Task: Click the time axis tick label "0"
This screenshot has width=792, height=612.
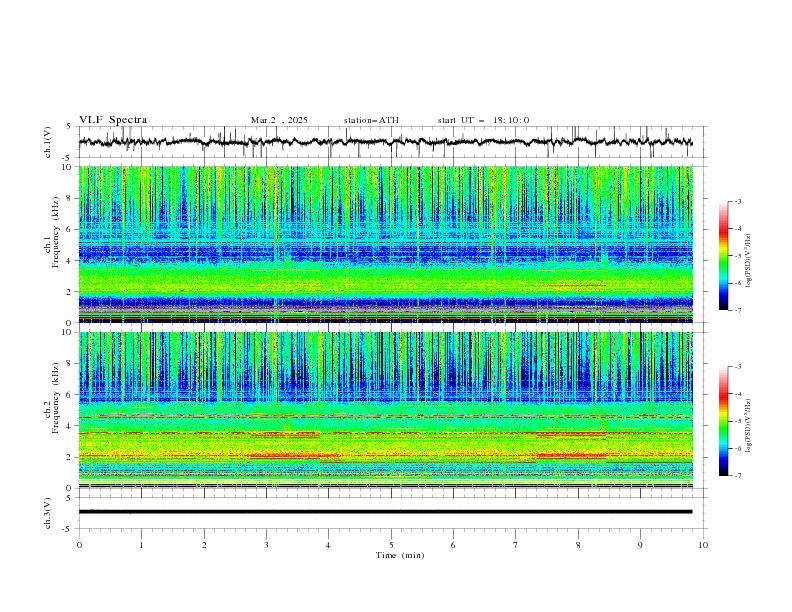Action: [x=79, y=545]
